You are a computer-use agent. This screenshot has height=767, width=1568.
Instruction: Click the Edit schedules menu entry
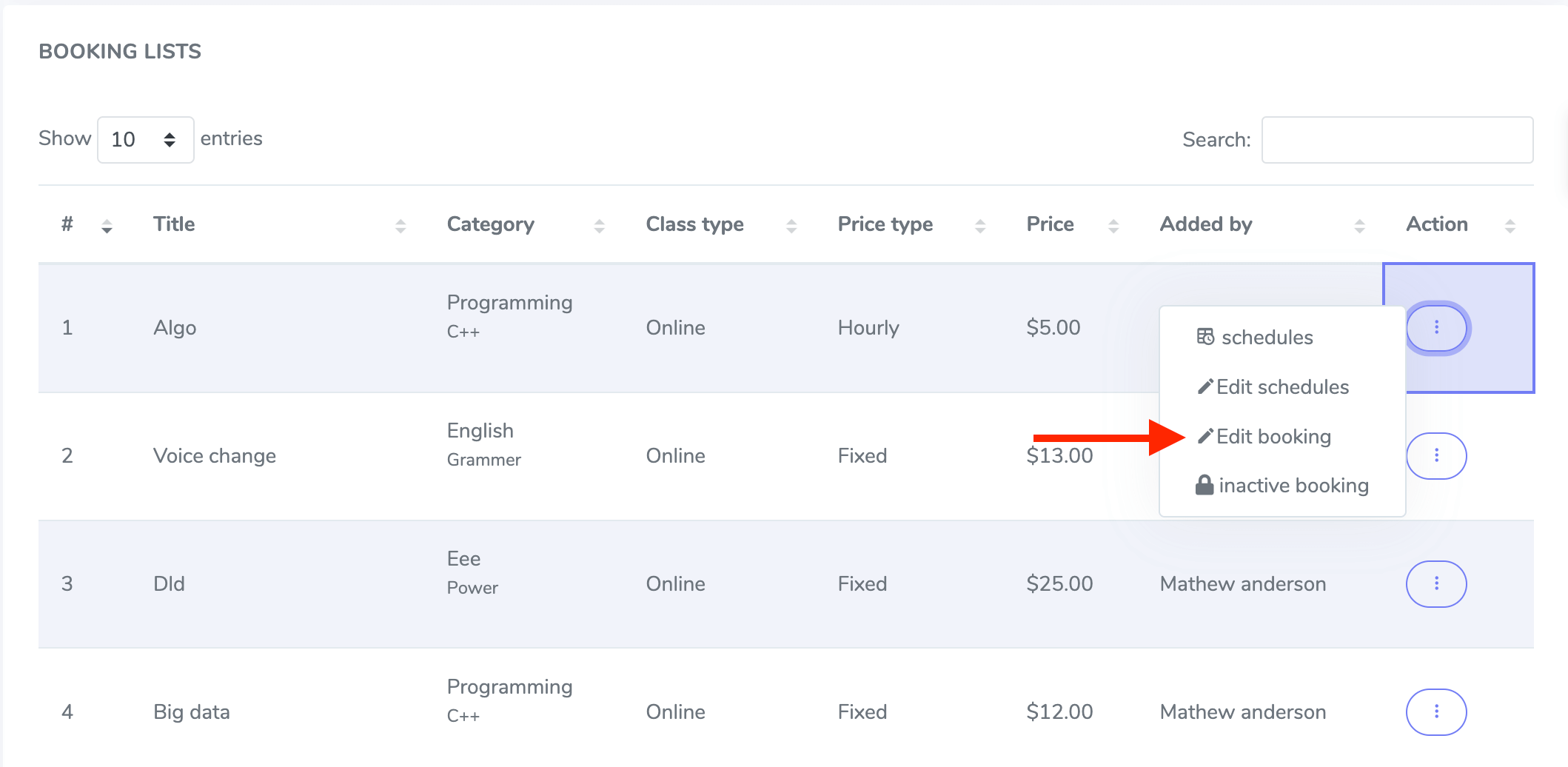[1283, 386]
